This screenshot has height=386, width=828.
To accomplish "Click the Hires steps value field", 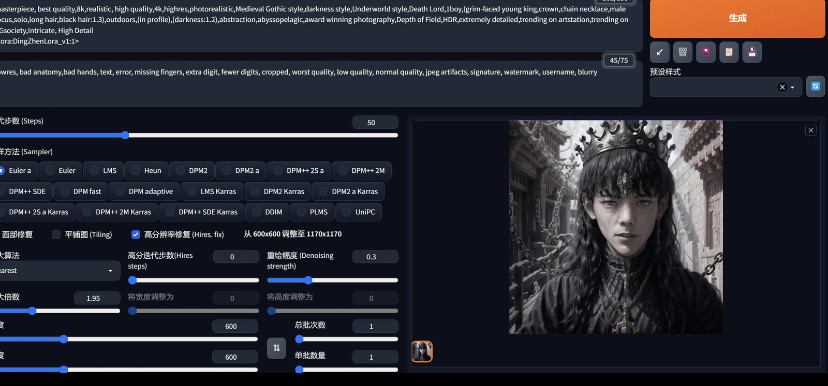I will (x=236, y=257).
